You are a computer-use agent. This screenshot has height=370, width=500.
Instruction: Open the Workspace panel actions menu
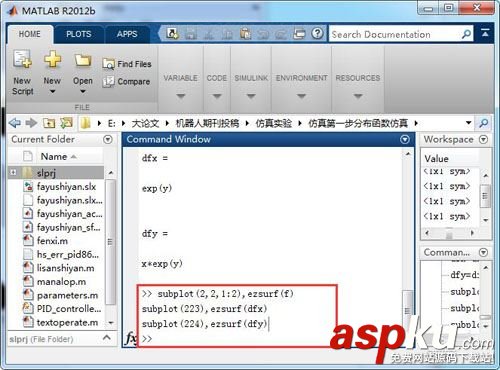[x=483, y=139]
